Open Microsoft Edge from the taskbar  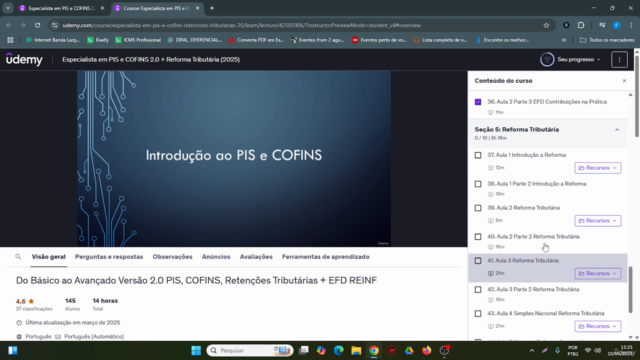coord(338,350)
